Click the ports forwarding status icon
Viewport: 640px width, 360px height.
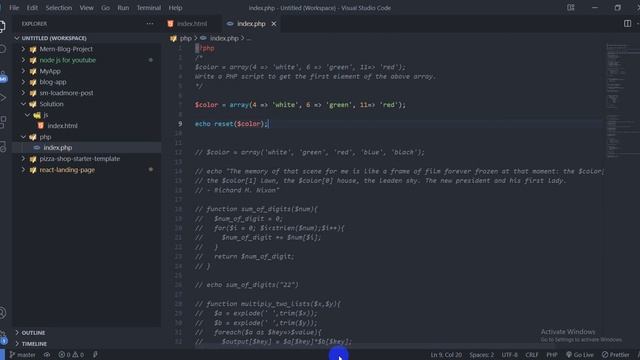pyautogui.click(x=95, y=355)
